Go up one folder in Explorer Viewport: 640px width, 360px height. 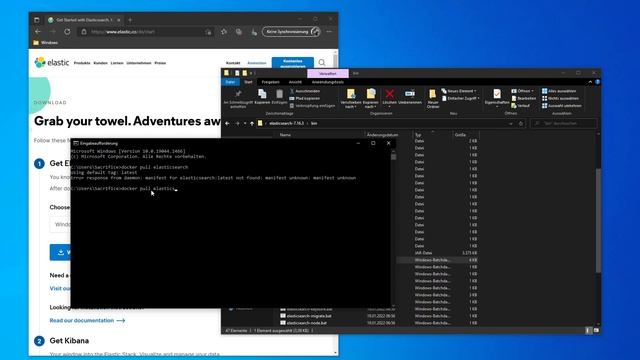tap(252, 123)
